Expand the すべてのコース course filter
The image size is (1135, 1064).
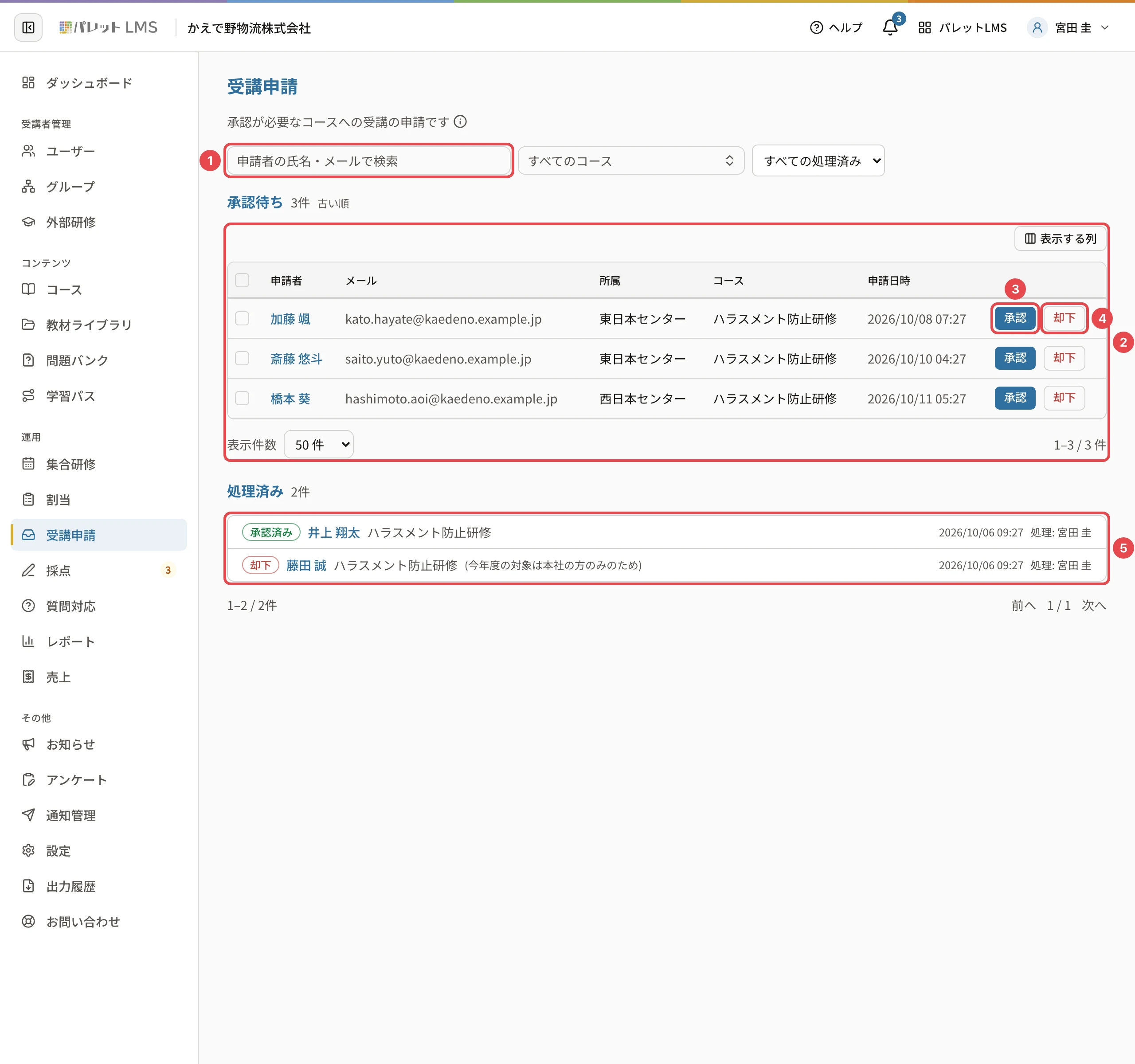pyautogui.click(x=631, y=161)
